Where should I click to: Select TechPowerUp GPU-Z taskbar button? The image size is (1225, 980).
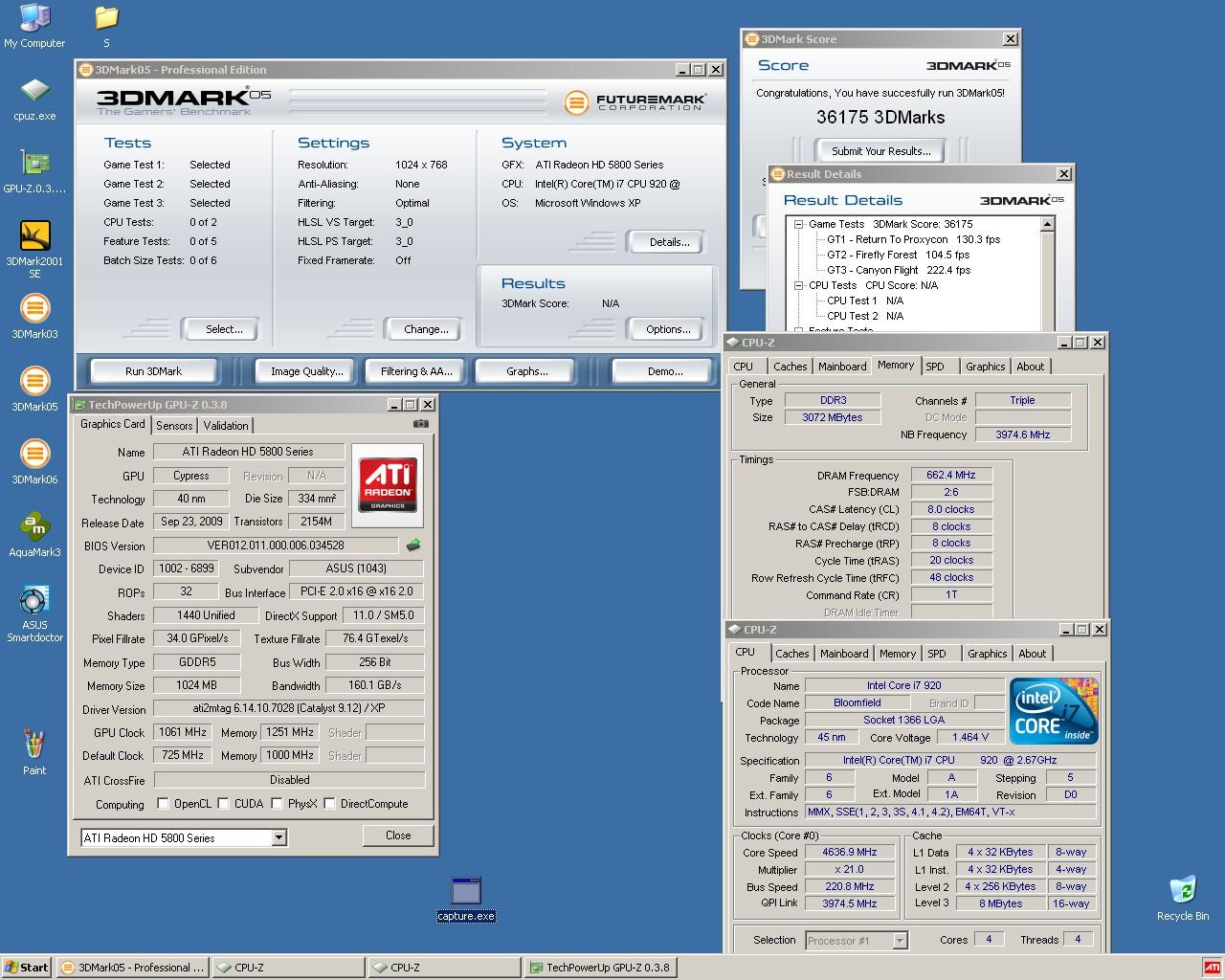[600, 967]
